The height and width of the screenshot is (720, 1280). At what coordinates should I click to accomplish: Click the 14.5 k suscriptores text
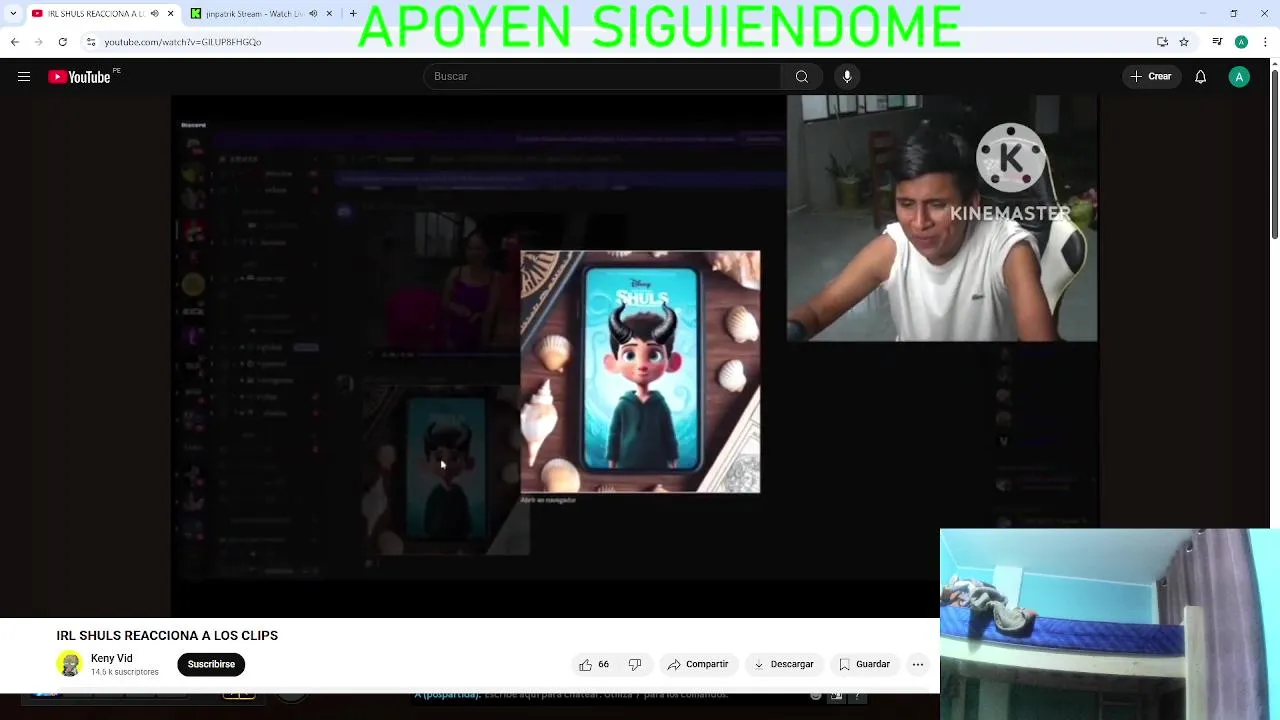point(125,672)
